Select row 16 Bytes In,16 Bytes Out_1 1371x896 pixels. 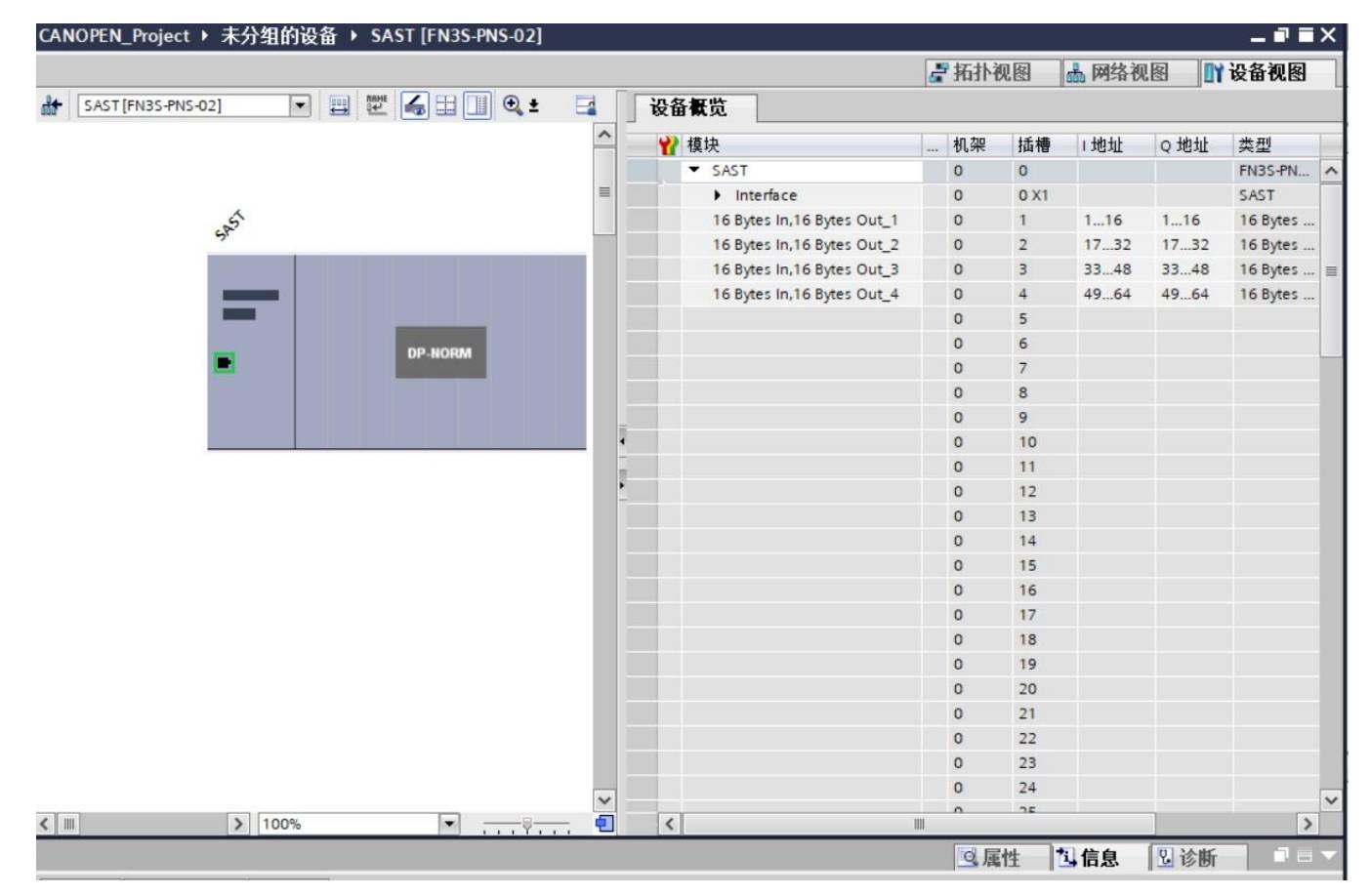806,221
